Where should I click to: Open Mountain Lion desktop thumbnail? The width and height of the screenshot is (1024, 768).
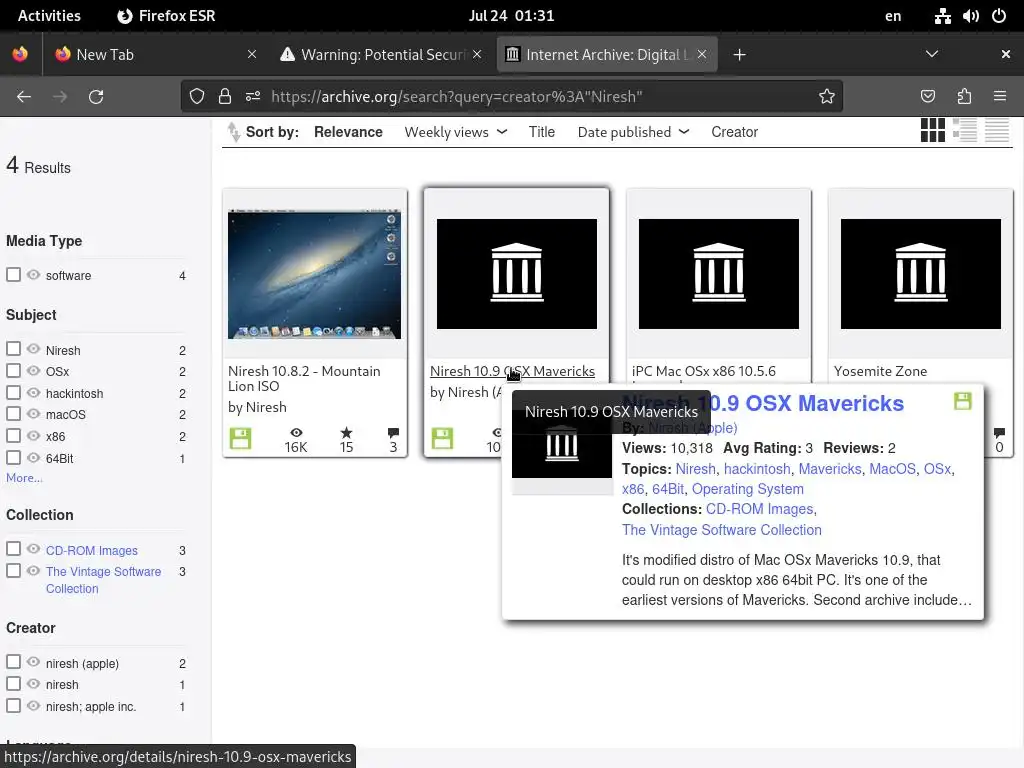coord(314,274)
